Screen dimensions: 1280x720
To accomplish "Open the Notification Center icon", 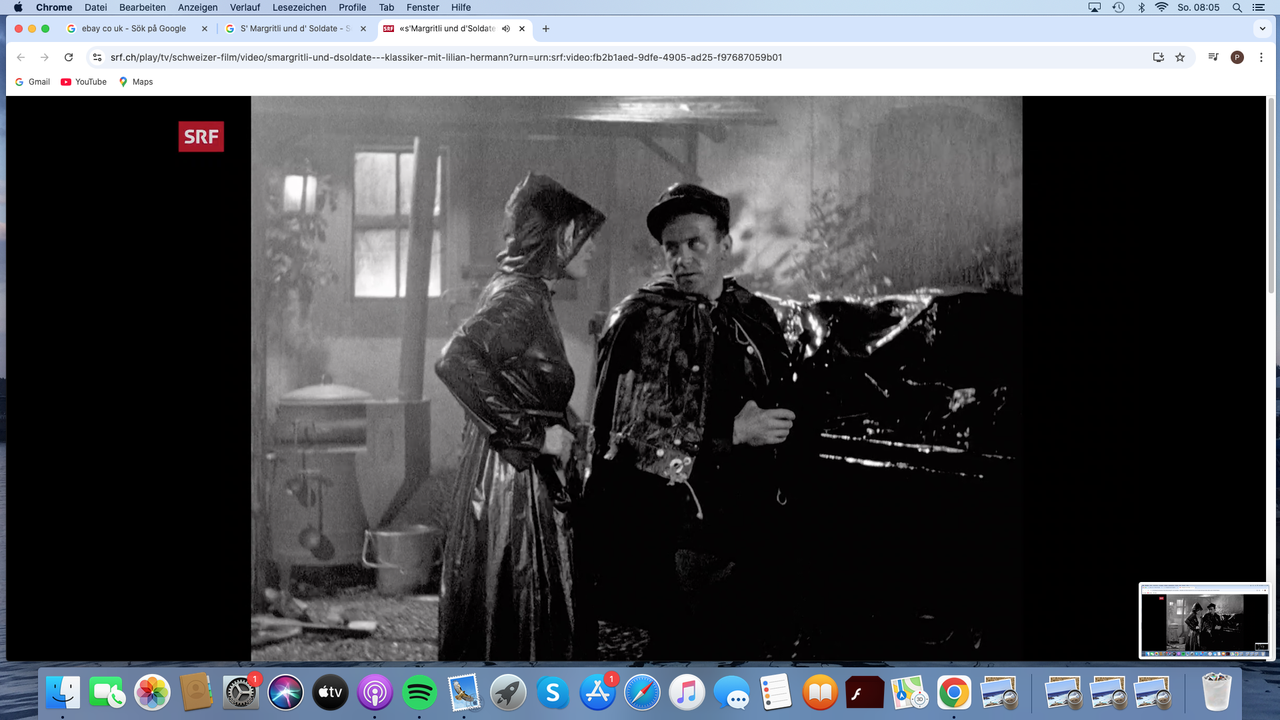I will tap(1259, 7).
